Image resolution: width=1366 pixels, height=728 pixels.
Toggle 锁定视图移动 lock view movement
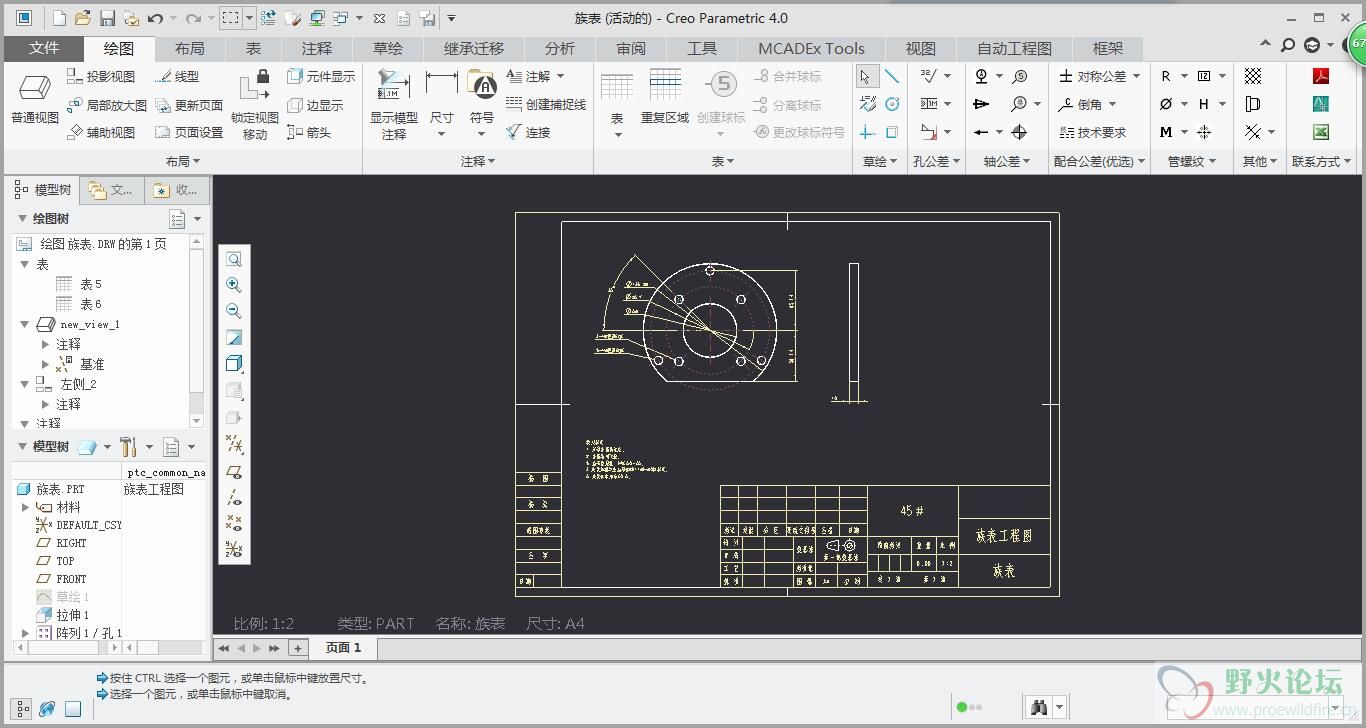(x=255, y=105)
